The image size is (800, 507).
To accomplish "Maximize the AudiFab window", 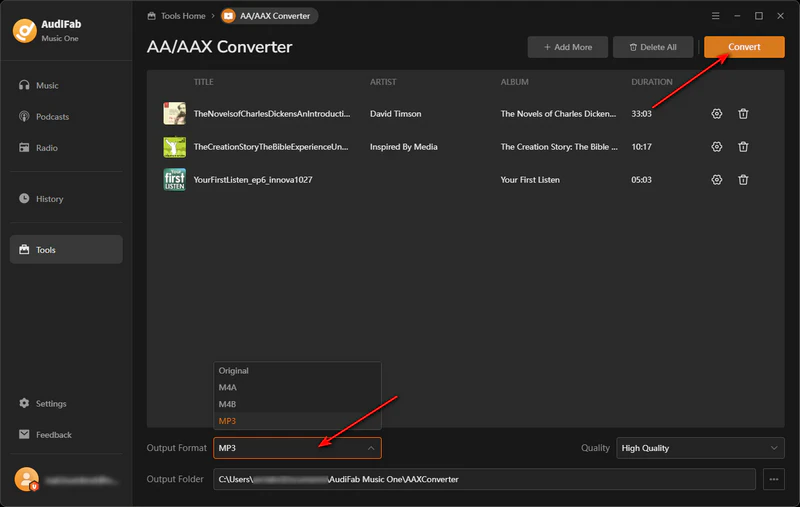I will click(x=759, y=16).
